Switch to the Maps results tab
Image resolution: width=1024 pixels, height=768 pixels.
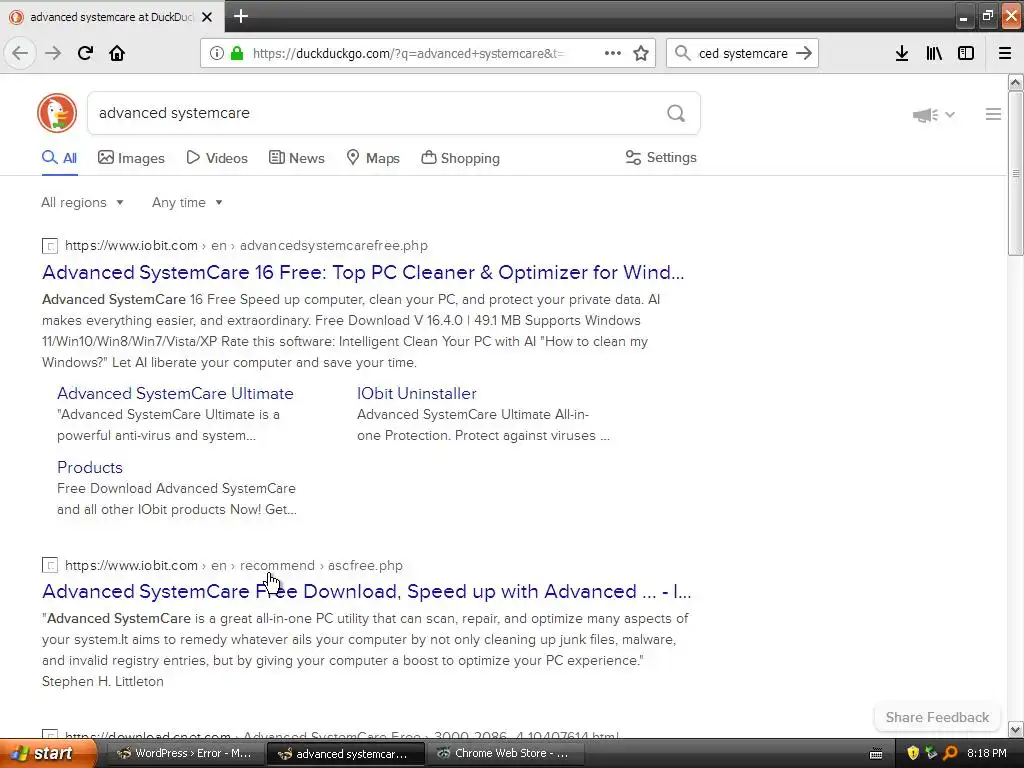[373, 158]
